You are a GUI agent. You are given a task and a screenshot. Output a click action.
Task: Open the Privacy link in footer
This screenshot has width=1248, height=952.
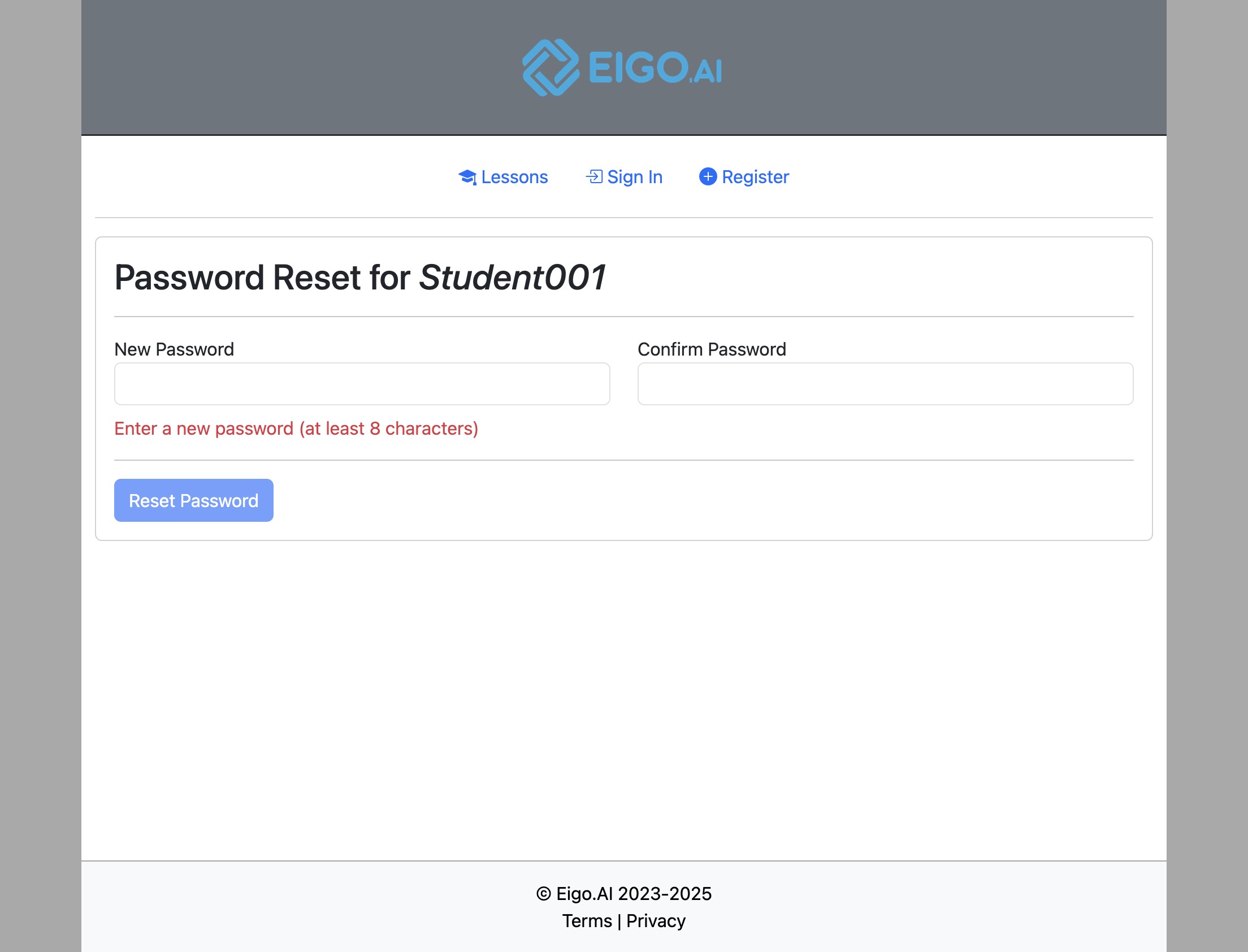(656, 921)
